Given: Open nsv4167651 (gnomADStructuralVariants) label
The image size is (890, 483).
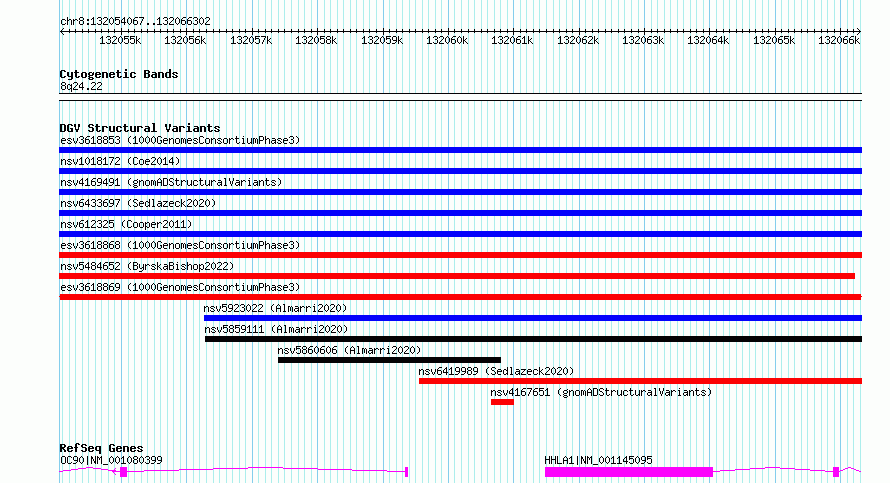Looking at the screenshot, I should click(x=601, y=392).
